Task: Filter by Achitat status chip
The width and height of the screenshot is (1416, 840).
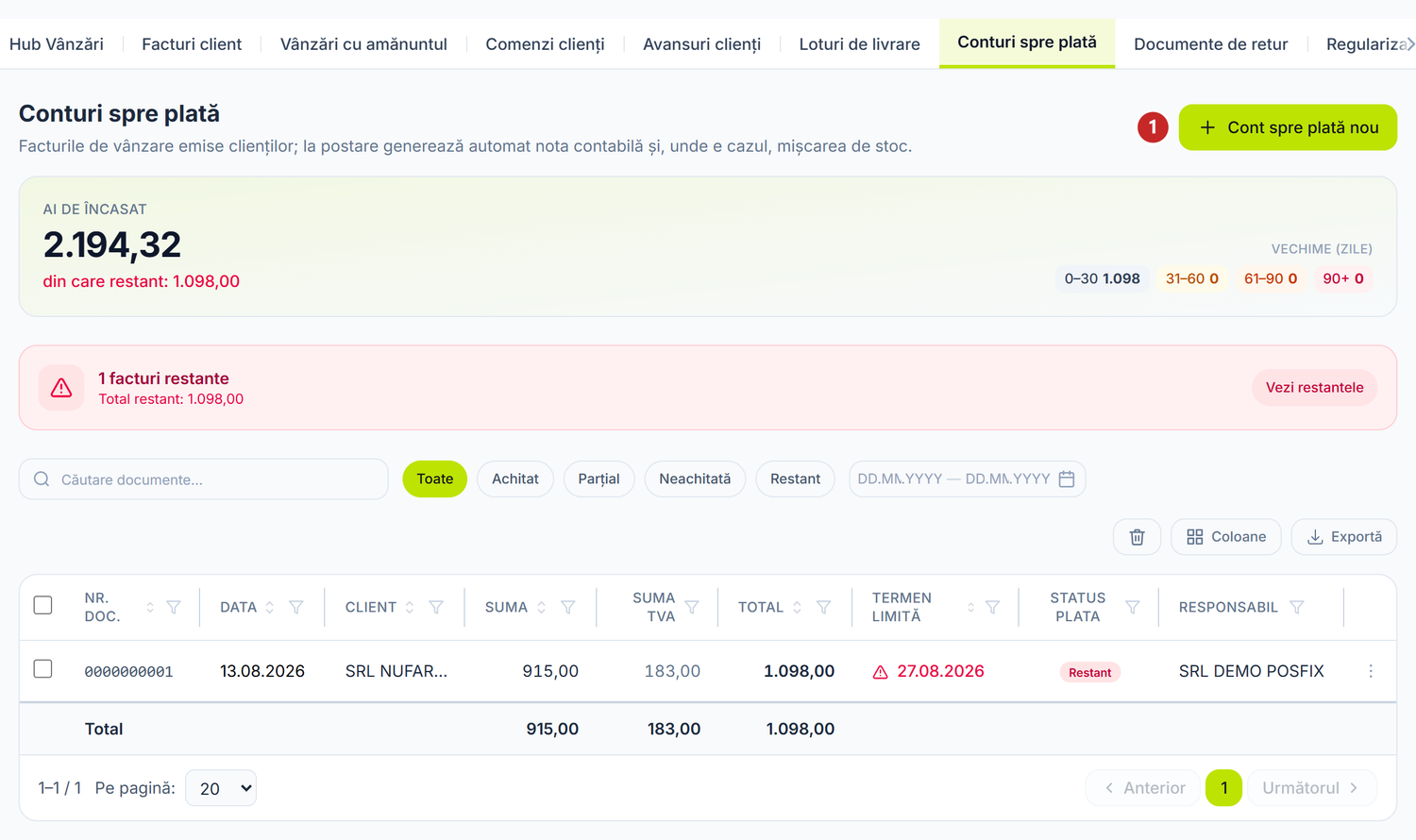Action: point(515,479)
